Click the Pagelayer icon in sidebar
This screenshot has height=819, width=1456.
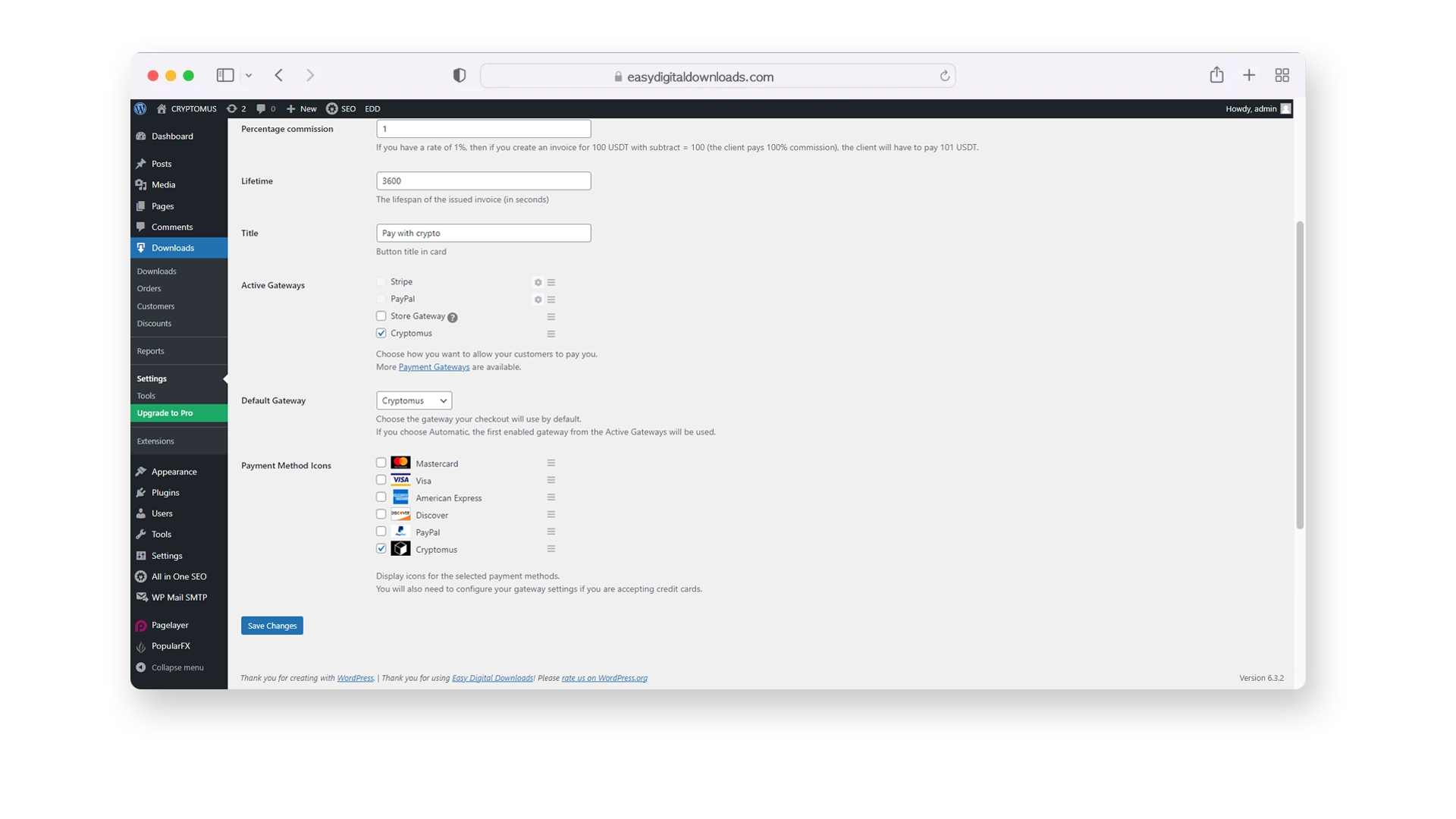[140, 625]
